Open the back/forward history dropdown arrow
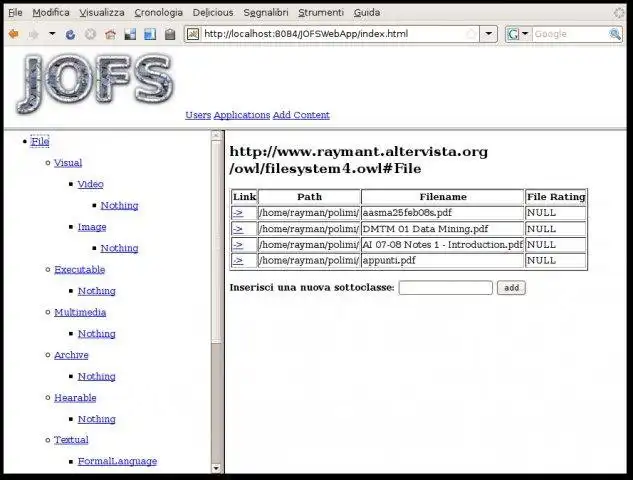633x480 pixels. (52, 34)
